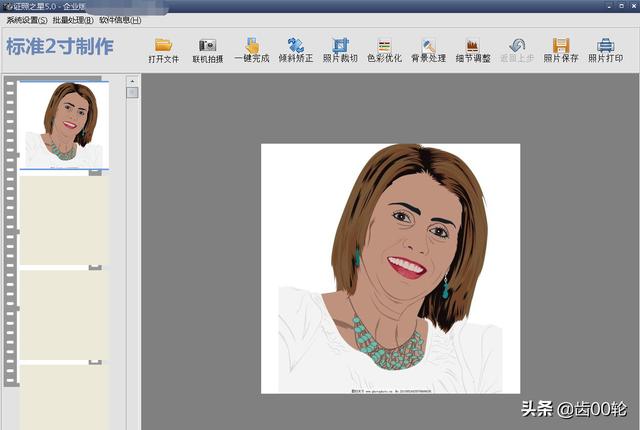Open 色彩优化 color optimization

click(384, 45)
